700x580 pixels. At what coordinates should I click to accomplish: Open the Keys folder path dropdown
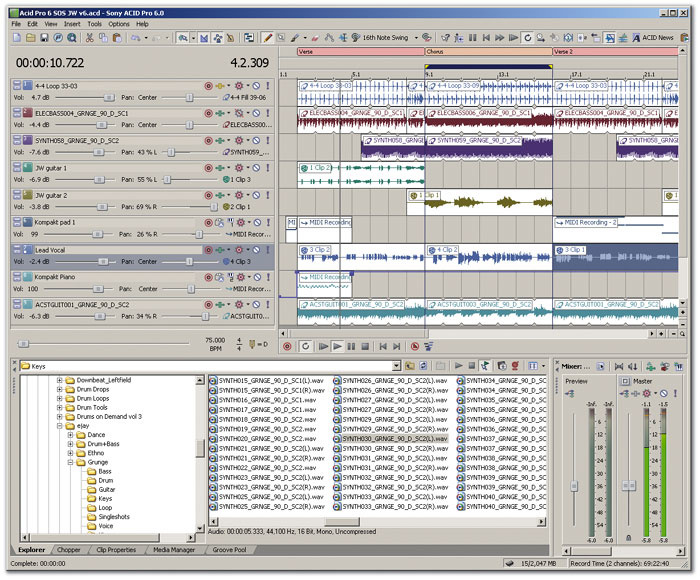click(x=396, y=366)
